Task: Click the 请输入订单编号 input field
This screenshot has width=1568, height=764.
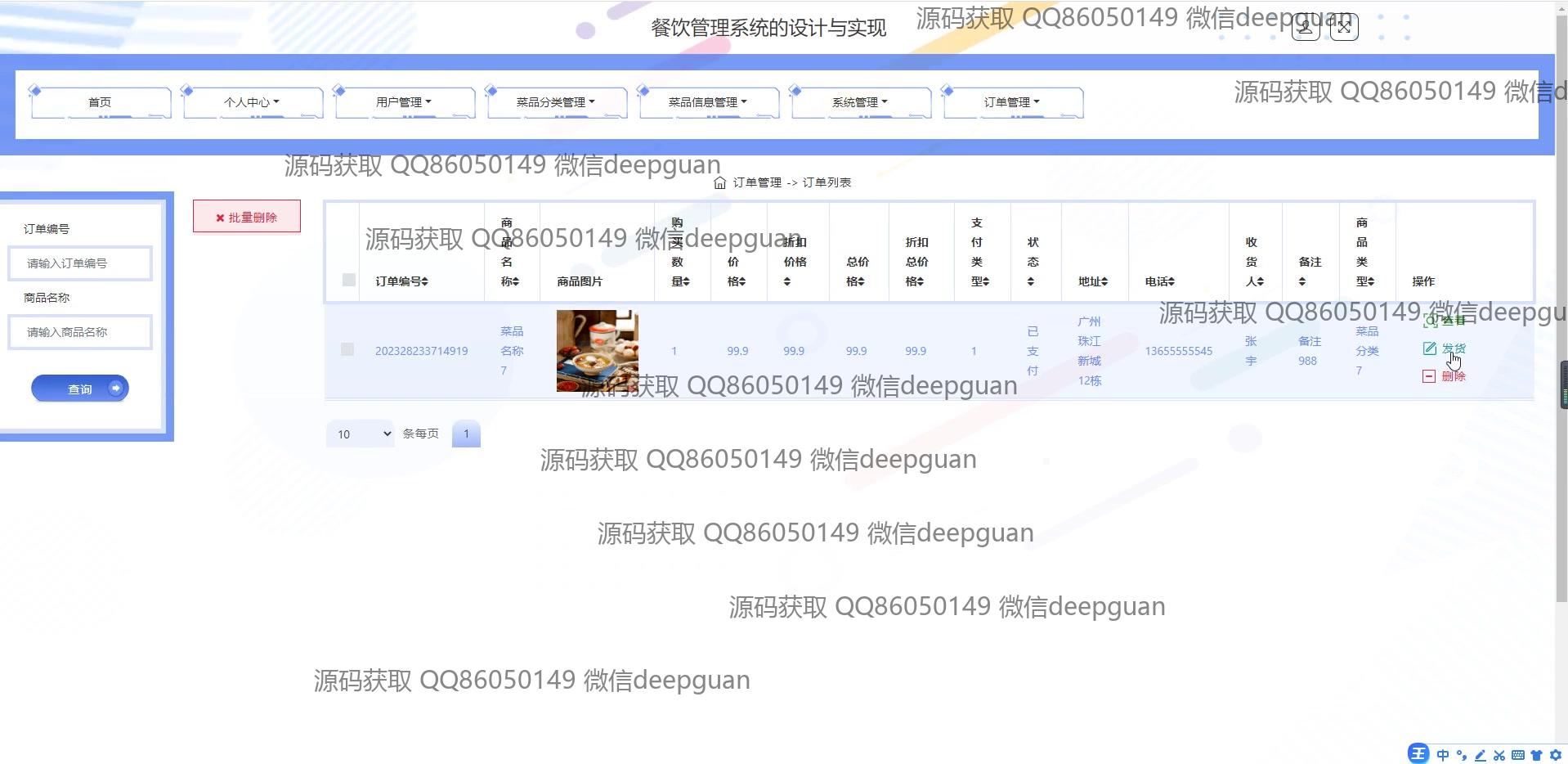Action: click(80, 263)
